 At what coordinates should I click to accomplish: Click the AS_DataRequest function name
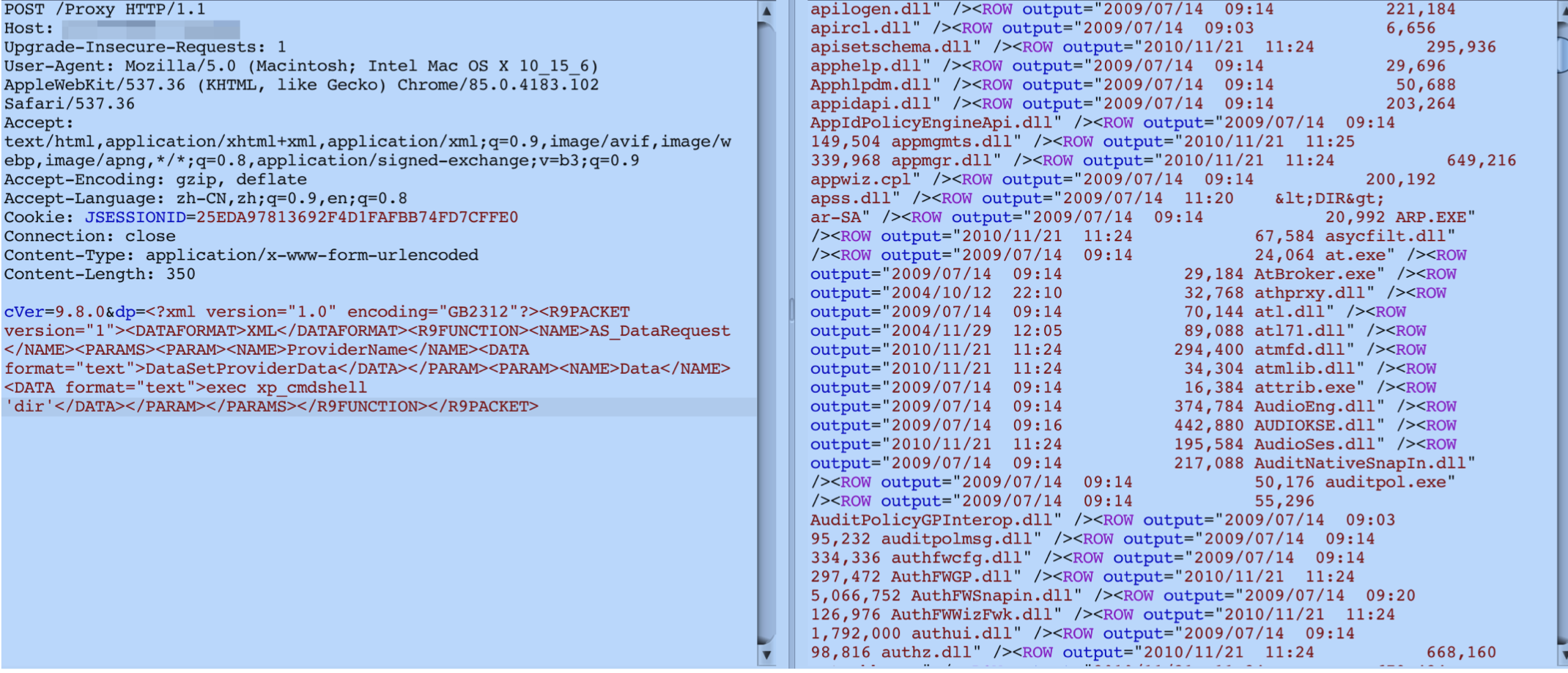[x=659, y=331]
